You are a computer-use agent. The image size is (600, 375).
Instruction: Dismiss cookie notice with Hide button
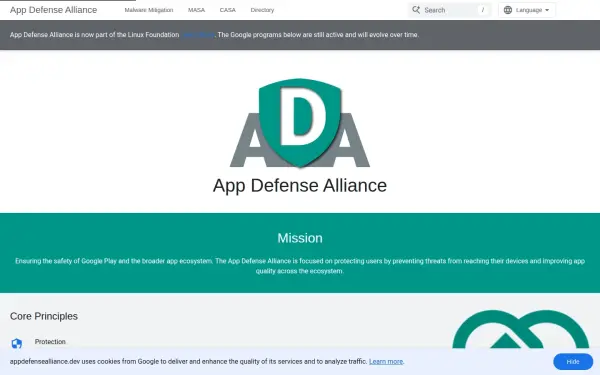coord(572,362)
